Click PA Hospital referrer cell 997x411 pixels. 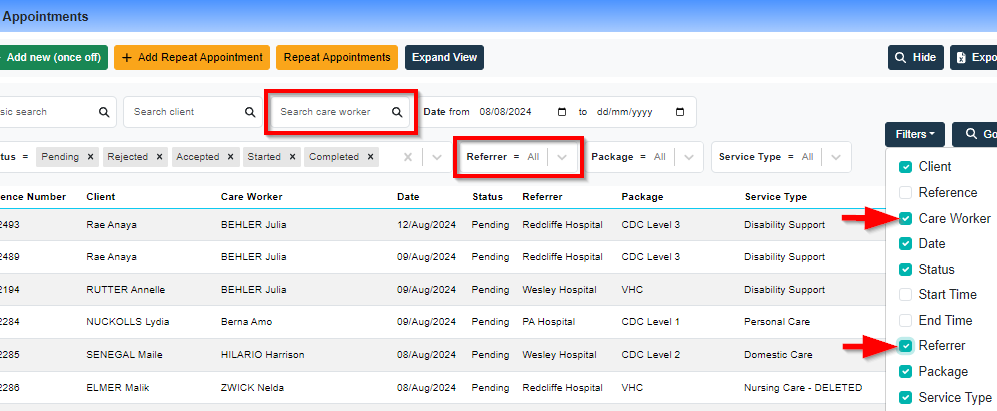[549, 322]
